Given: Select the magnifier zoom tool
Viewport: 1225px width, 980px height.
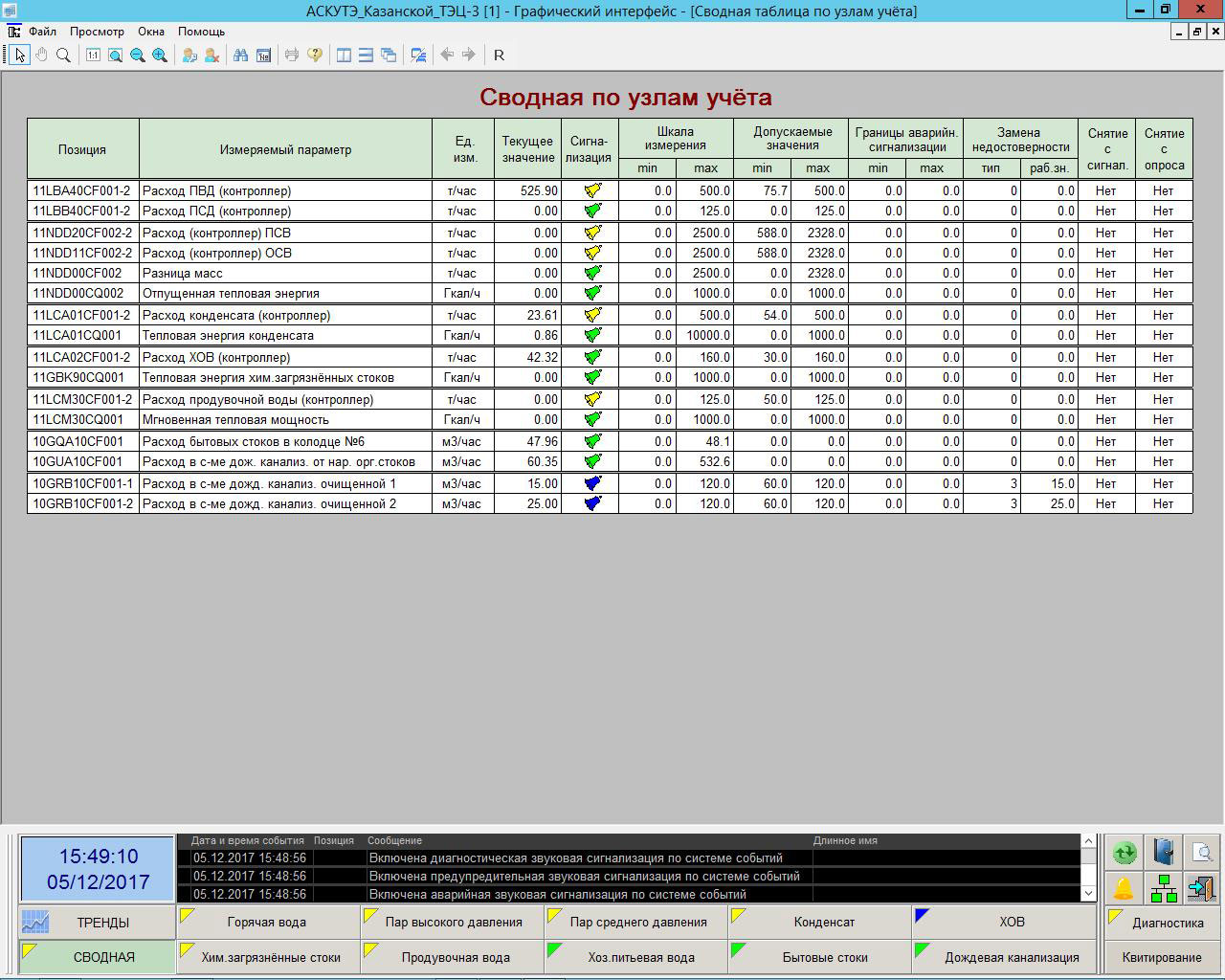Looking at the screenshot, I should pos(63,55).
